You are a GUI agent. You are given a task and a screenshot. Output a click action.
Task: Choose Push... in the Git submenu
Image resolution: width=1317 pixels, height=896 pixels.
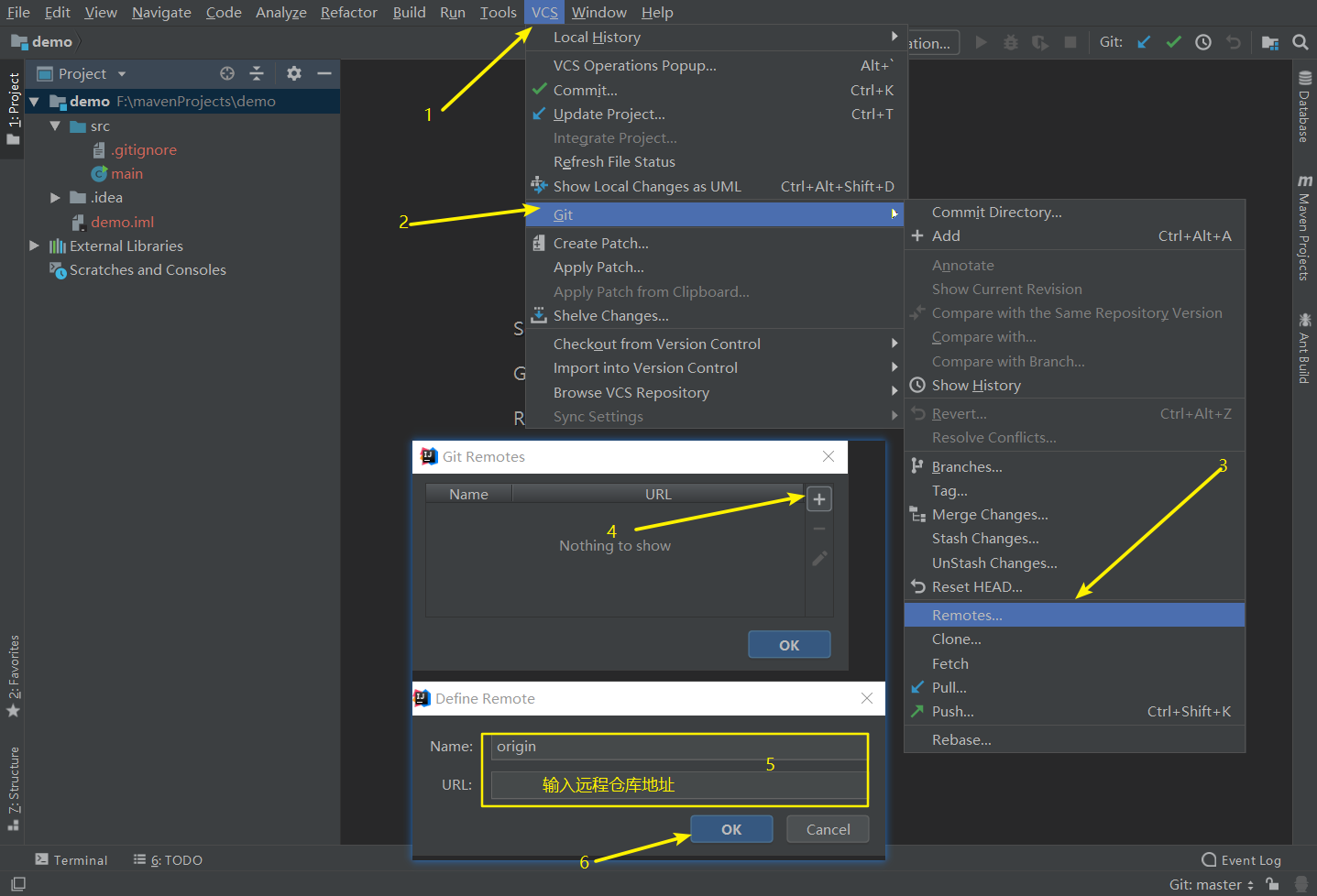coord(1074,711)
